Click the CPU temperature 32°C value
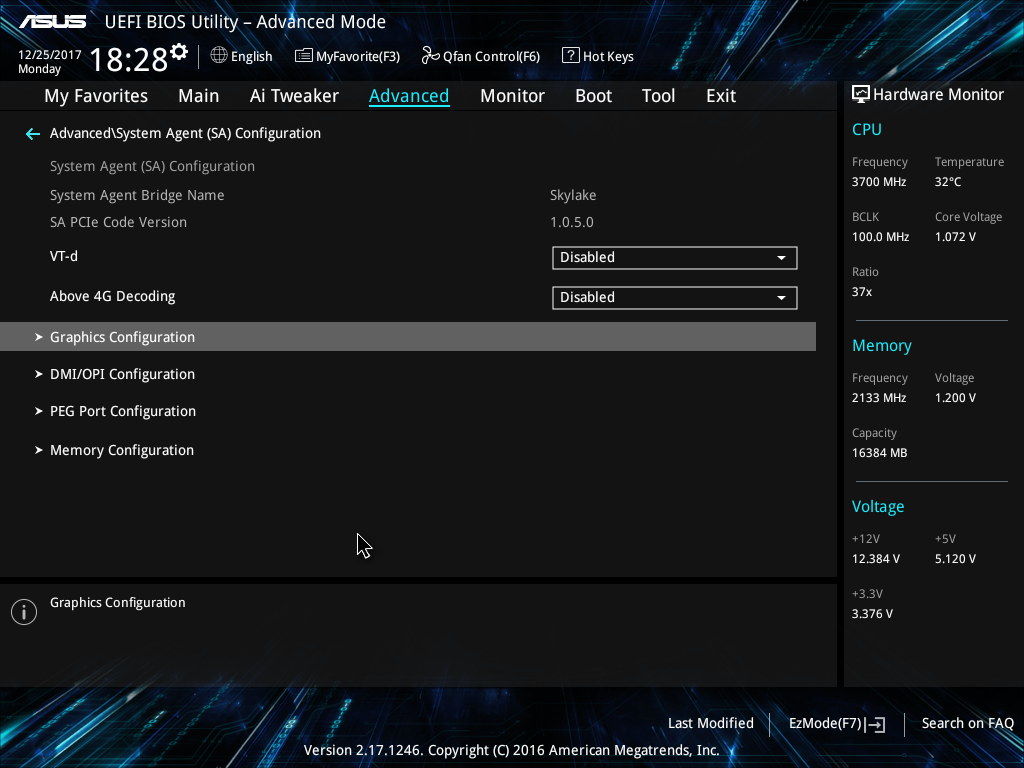The image size is (1024, 768). click(x=948, y=182)
